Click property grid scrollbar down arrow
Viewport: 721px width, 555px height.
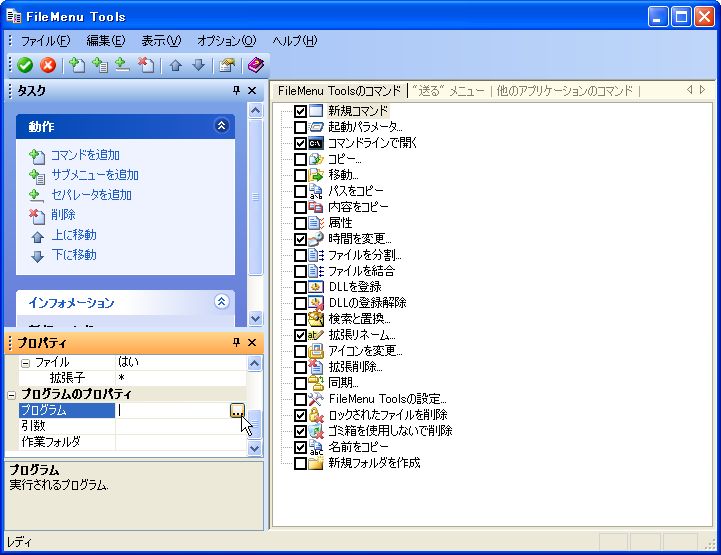click(254, 448)
